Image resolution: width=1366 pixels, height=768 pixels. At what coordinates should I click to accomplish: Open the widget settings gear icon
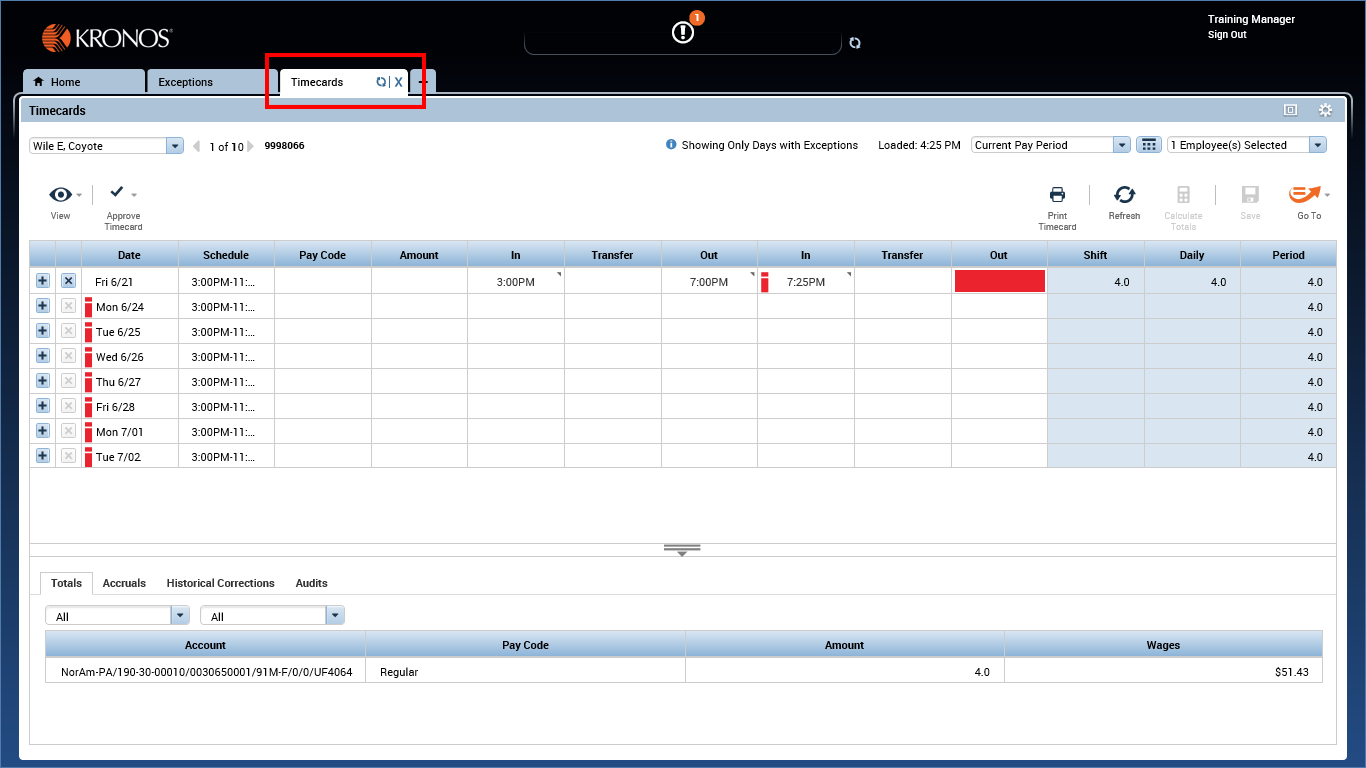click(1325, 110)
